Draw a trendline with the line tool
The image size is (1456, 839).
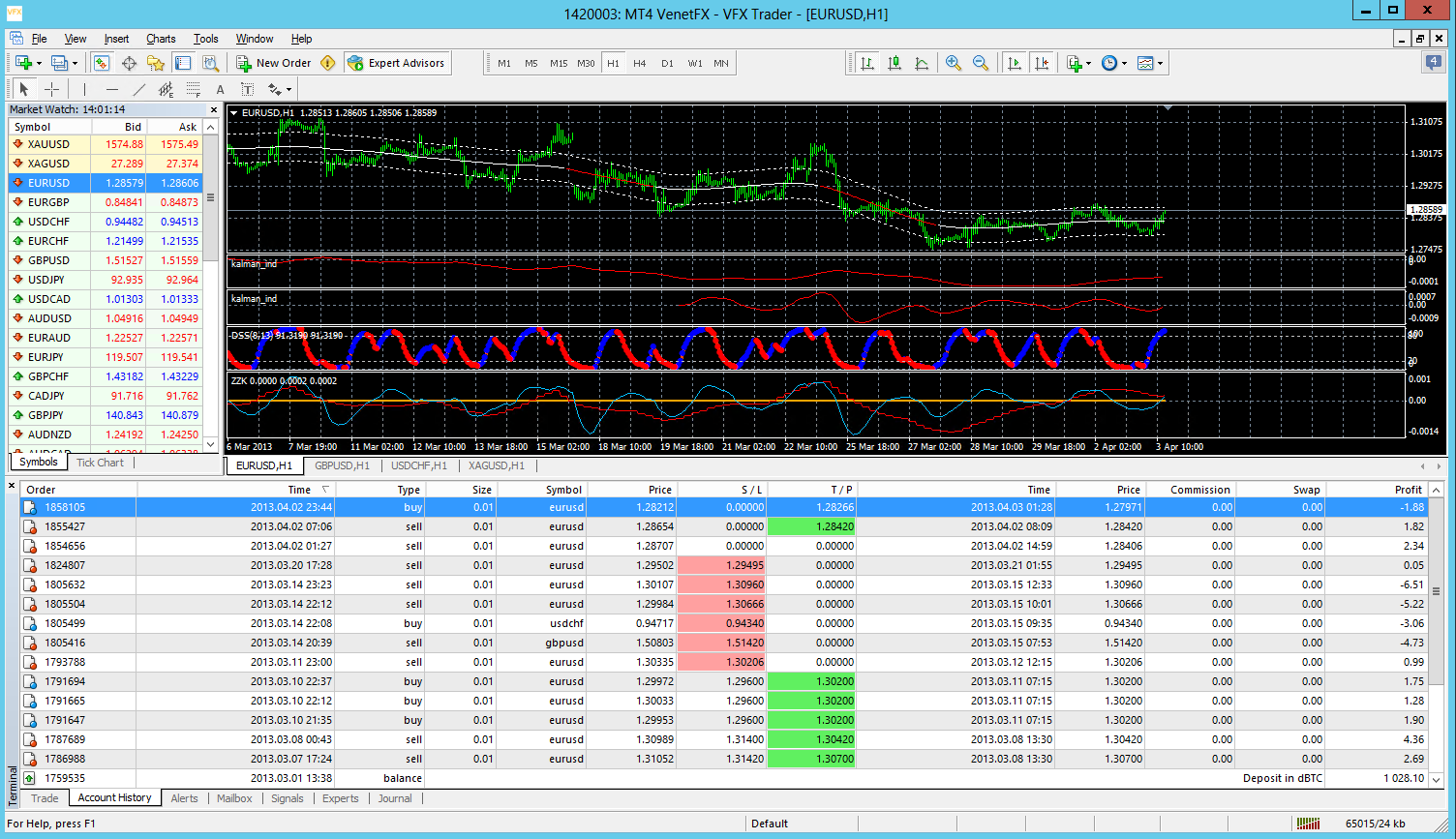(138, 89)
